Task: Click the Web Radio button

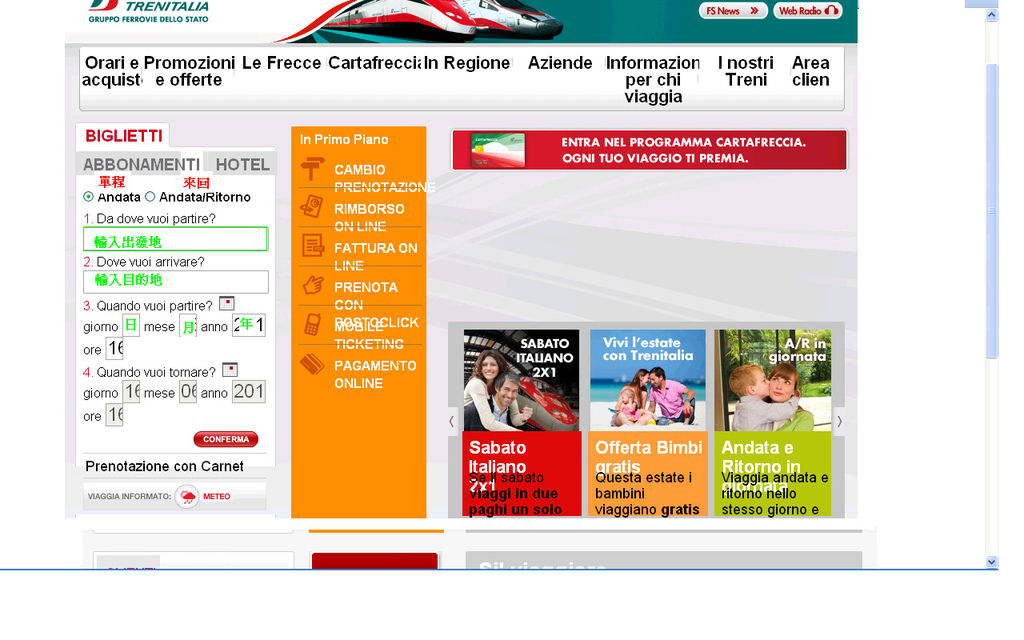Action: pos(808,10)
